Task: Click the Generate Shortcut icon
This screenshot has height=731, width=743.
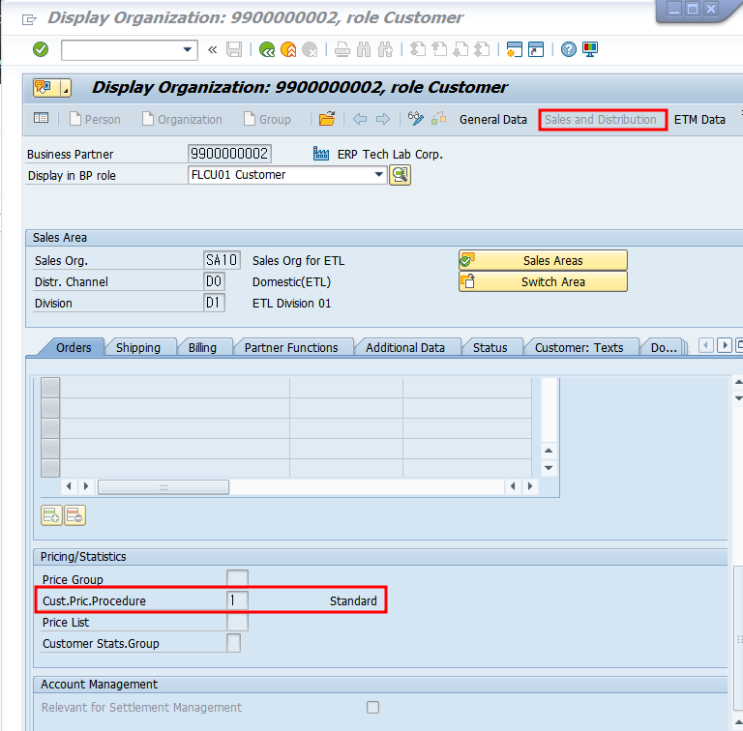Action: tap(536, 49)
